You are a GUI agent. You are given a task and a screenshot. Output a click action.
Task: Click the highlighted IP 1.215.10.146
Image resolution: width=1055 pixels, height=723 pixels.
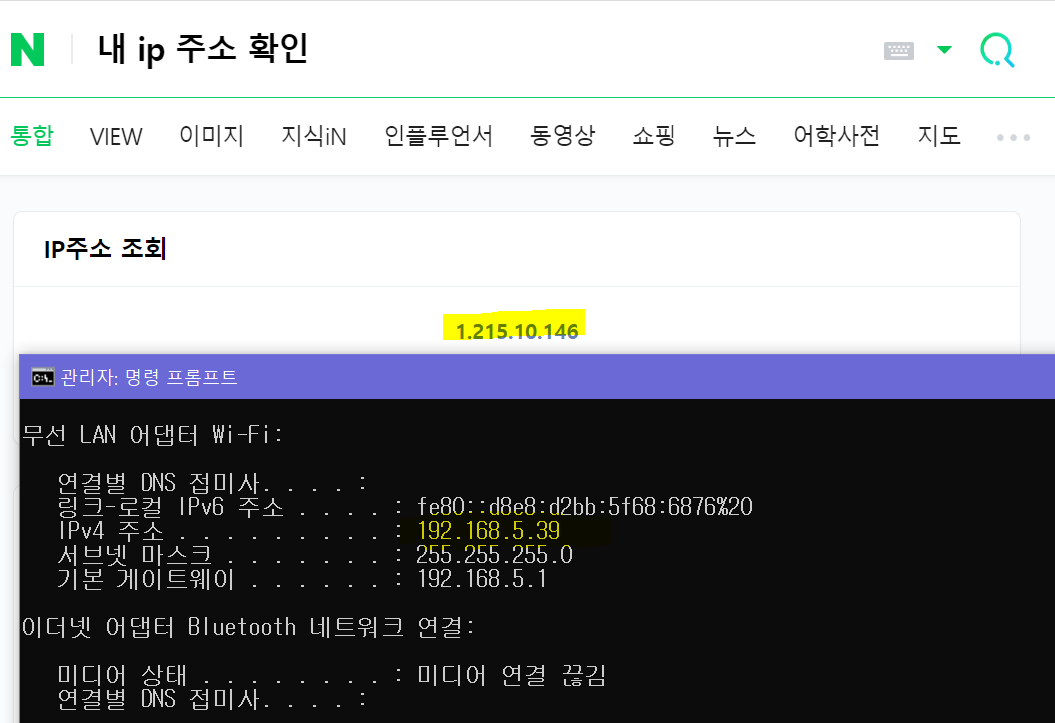(x=517, y=331)
